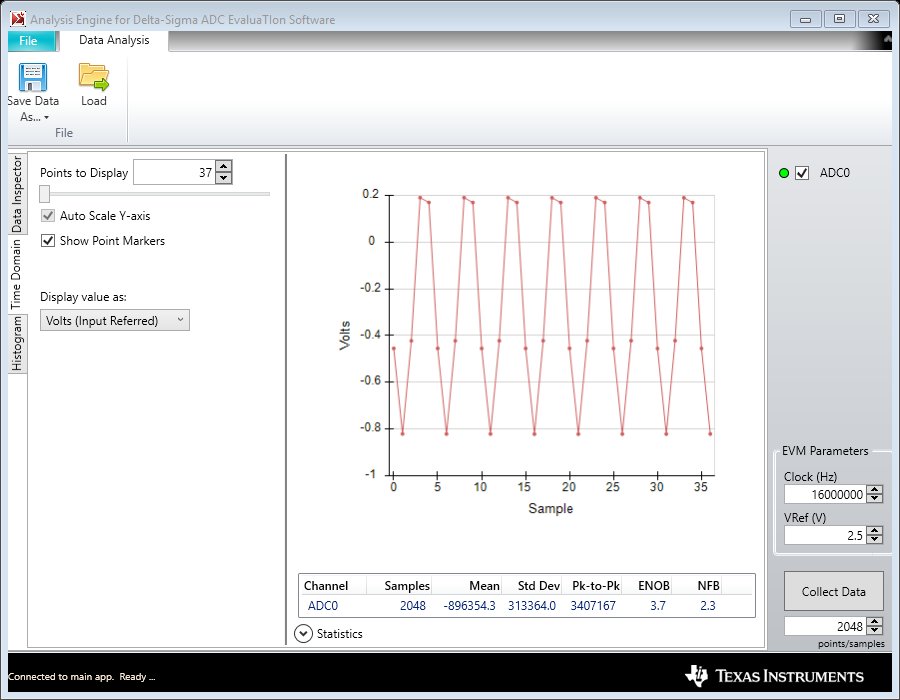900x700 pixels.
Task: Minimize the Analysis Engine window
Action: pos(805,19)
